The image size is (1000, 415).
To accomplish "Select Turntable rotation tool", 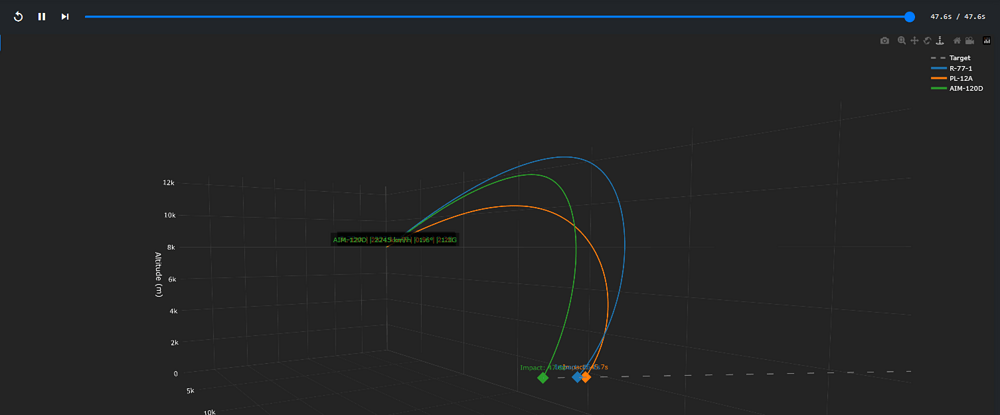I will (940, 40).
